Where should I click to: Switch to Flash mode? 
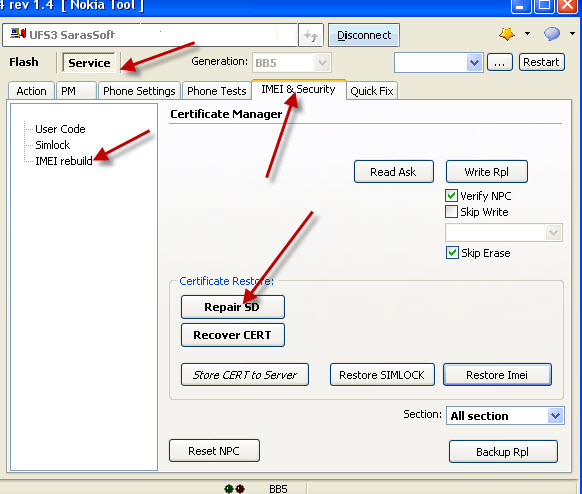pyautogui.click(x=24, y=62)
